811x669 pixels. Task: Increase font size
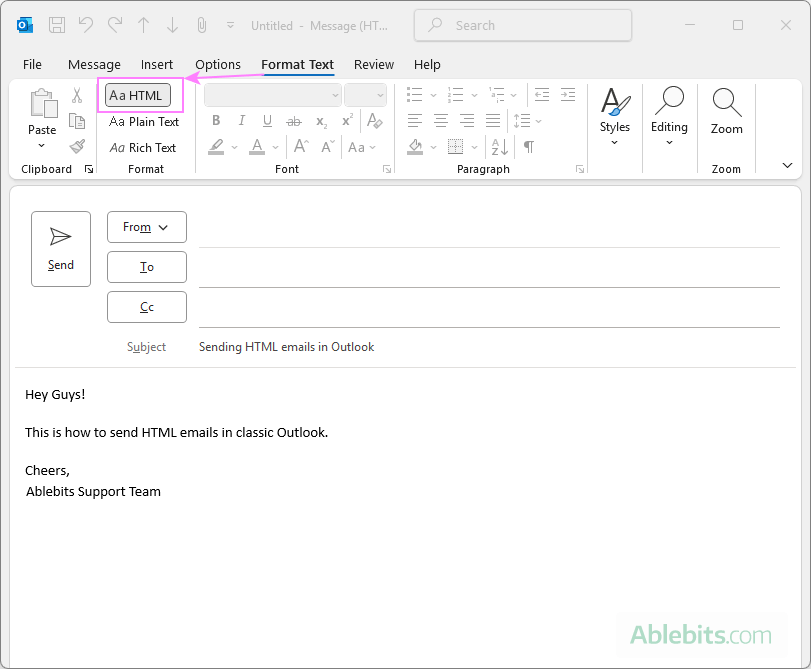(x=301, y=147)
